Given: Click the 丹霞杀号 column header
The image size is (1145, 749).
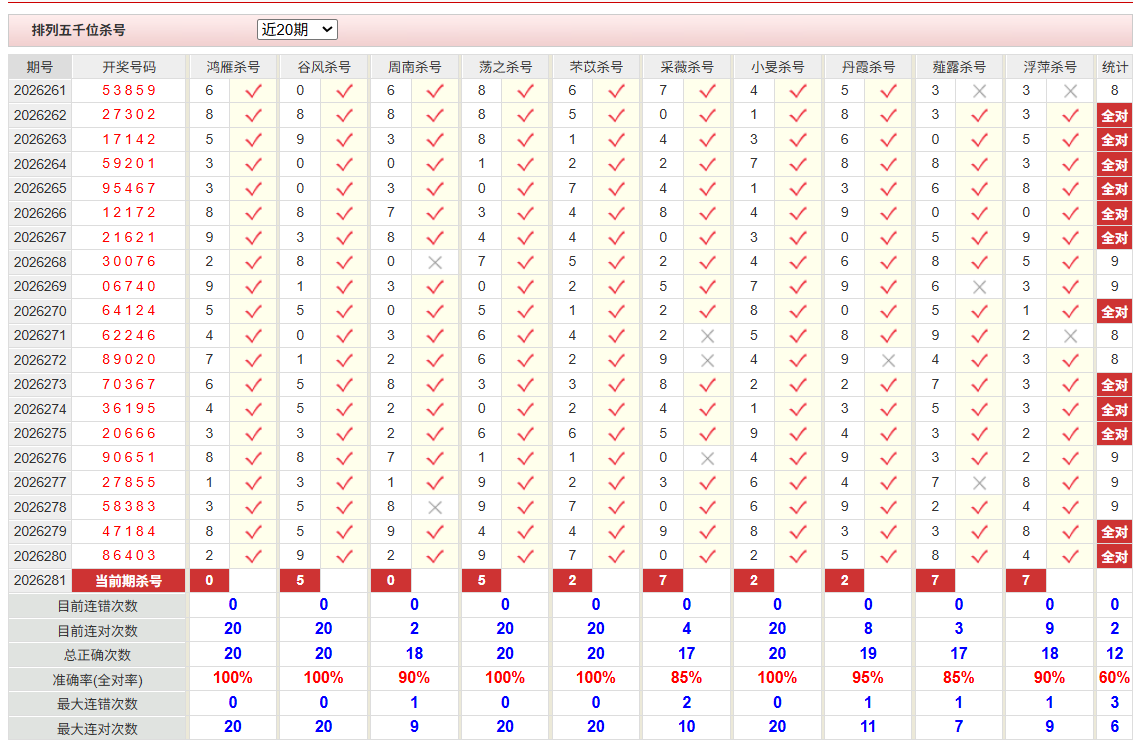Looking at the screenshot, I should 868,67.
